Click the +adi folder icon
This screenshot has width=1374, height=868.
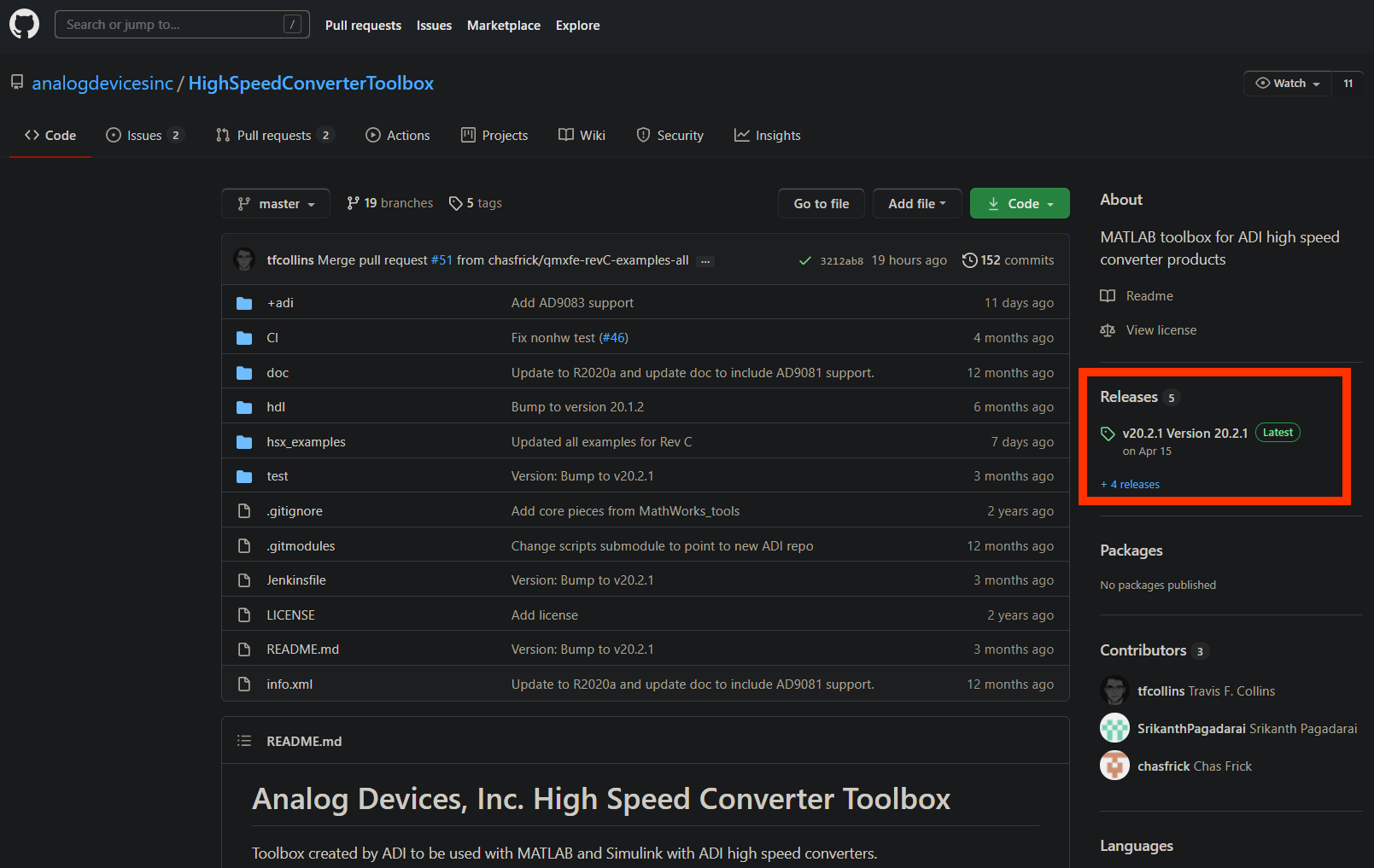click(244, 303)
